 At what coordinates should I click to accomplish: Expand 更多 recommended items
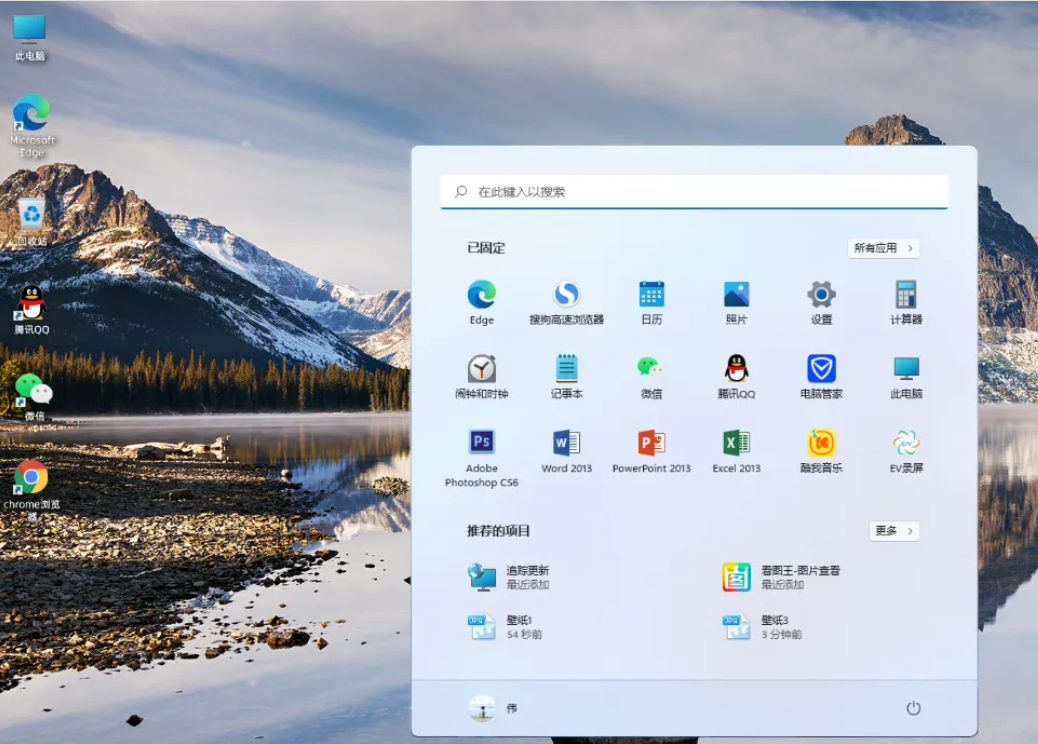point(893,531)
